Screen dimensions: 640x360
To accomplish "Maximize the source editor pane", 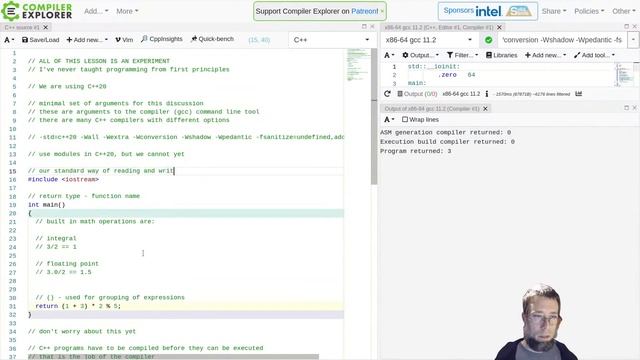I will tap(364, 27).
